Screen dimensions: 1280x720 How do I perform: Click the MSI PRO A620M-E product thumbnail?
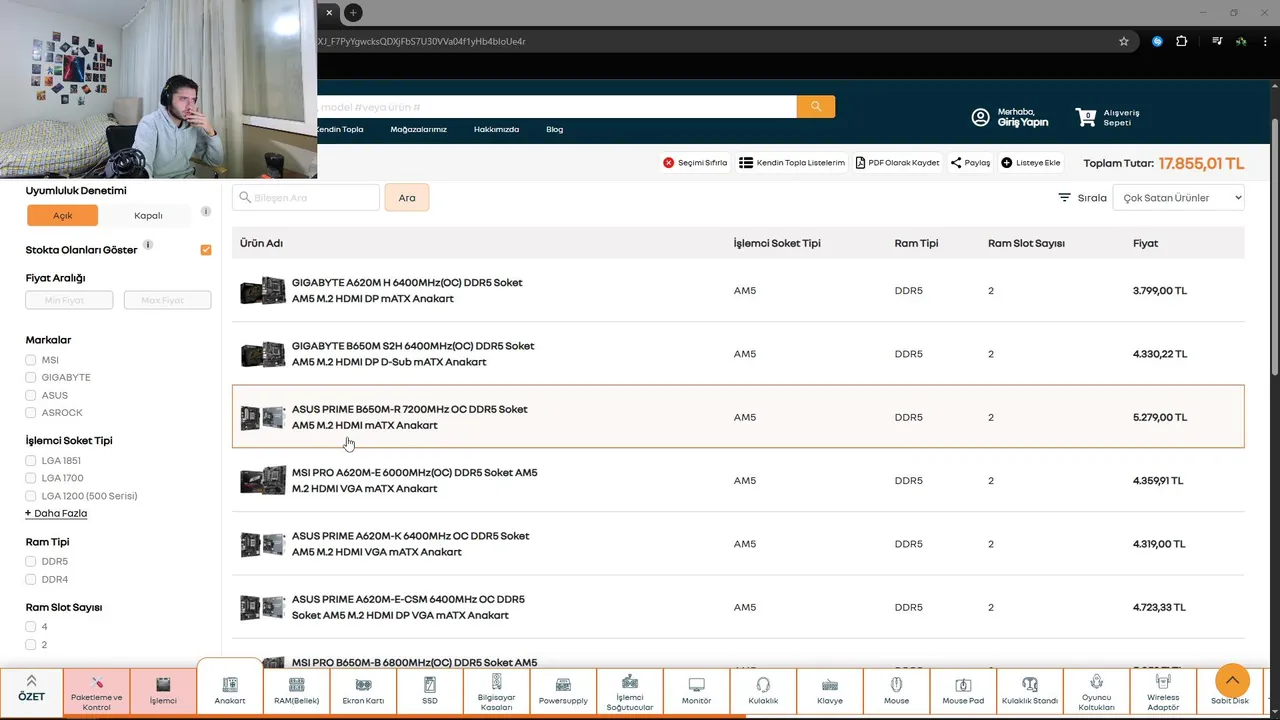[x=262, y=481]
